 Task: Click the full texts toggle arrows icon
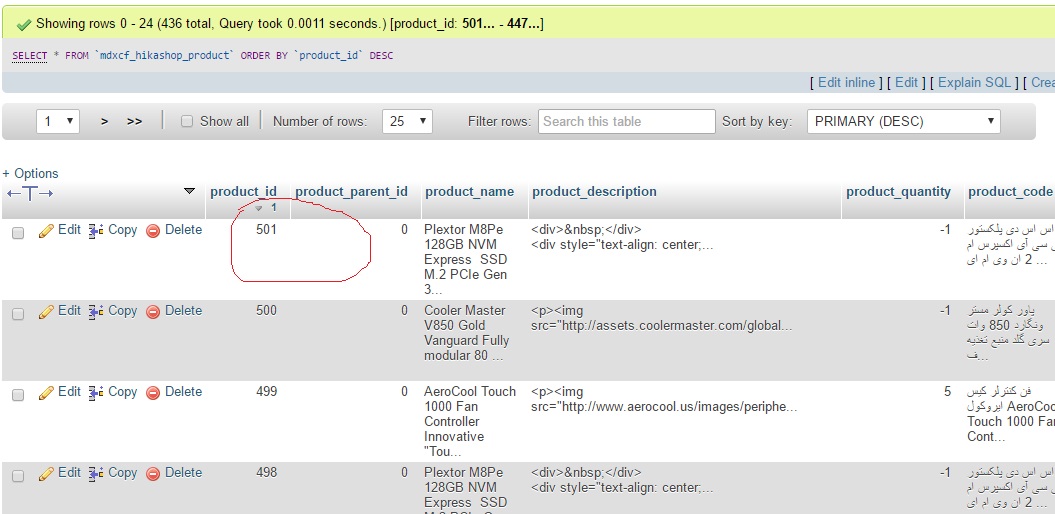[x=30, y=194]
